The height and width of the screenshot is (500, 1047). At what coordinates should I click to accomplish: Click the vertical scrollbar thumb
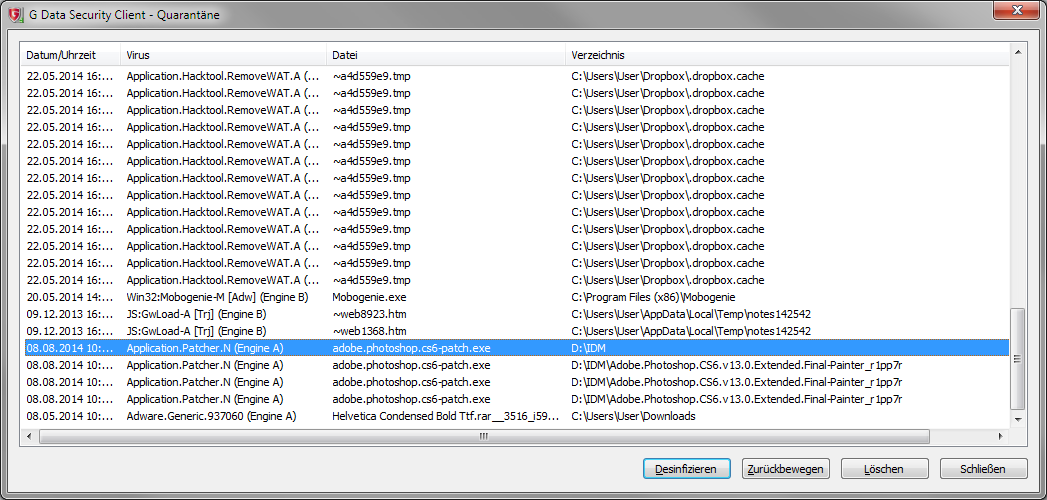(1017, 358)
